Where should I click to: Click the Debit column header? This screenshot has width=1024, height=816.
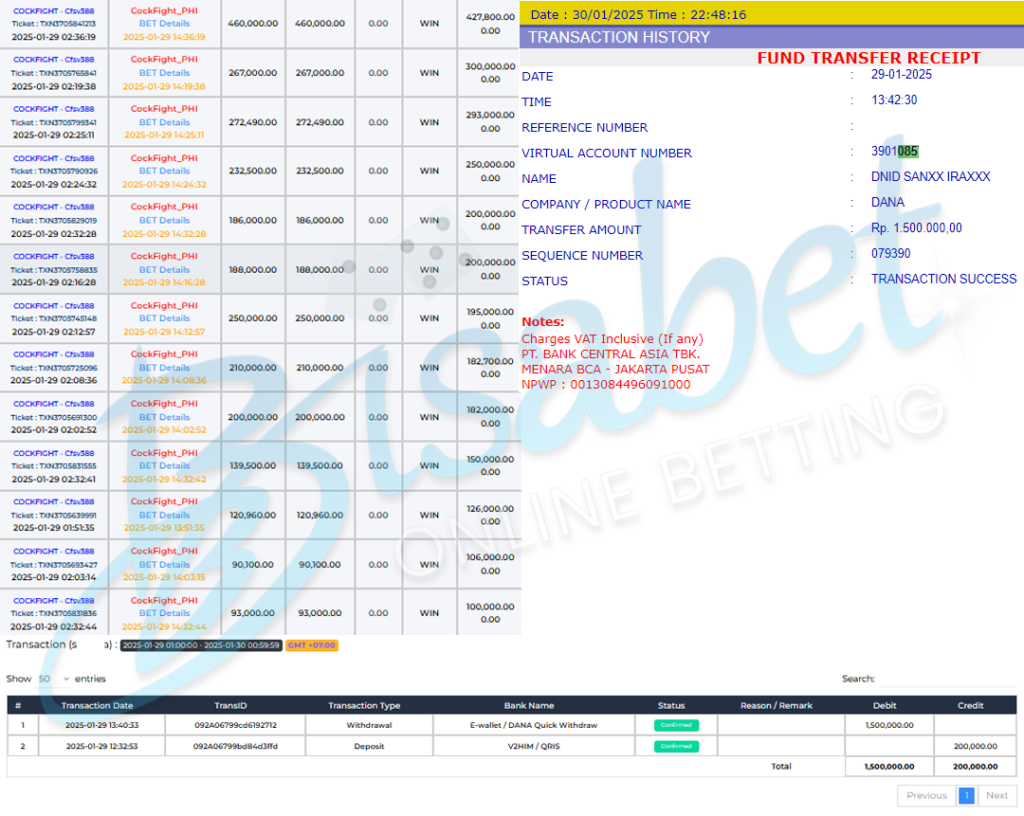pyautogui.click(x=884, y=705)
